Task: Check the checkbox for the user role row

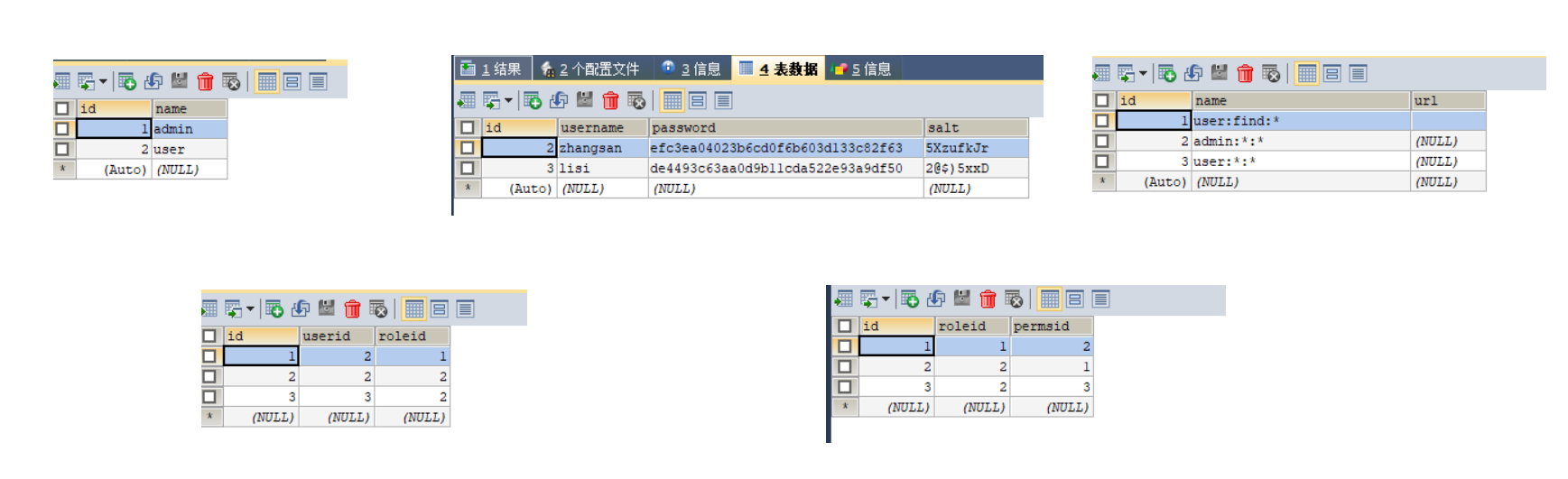Action: click(x=62, y=149)
